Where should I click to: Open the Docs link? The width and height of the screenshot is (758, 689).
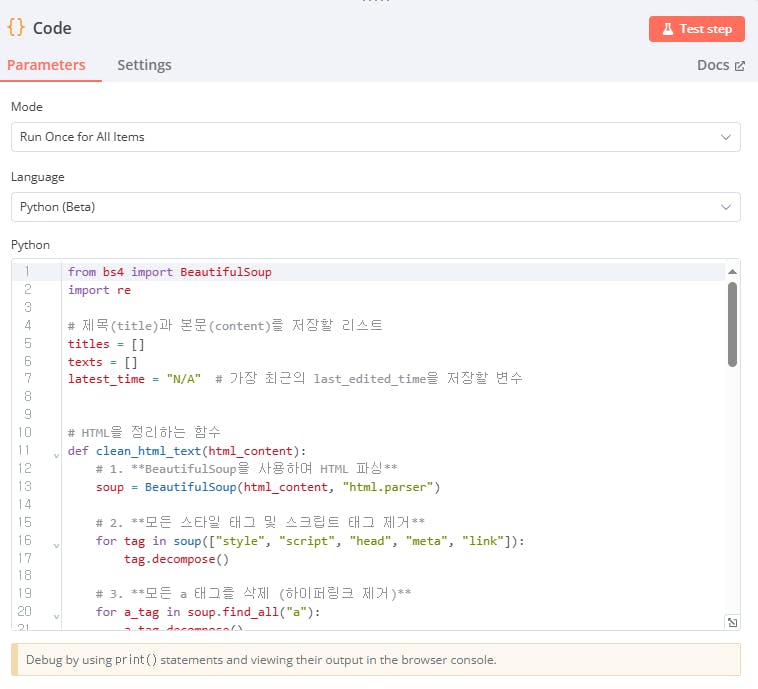[720, 65]
